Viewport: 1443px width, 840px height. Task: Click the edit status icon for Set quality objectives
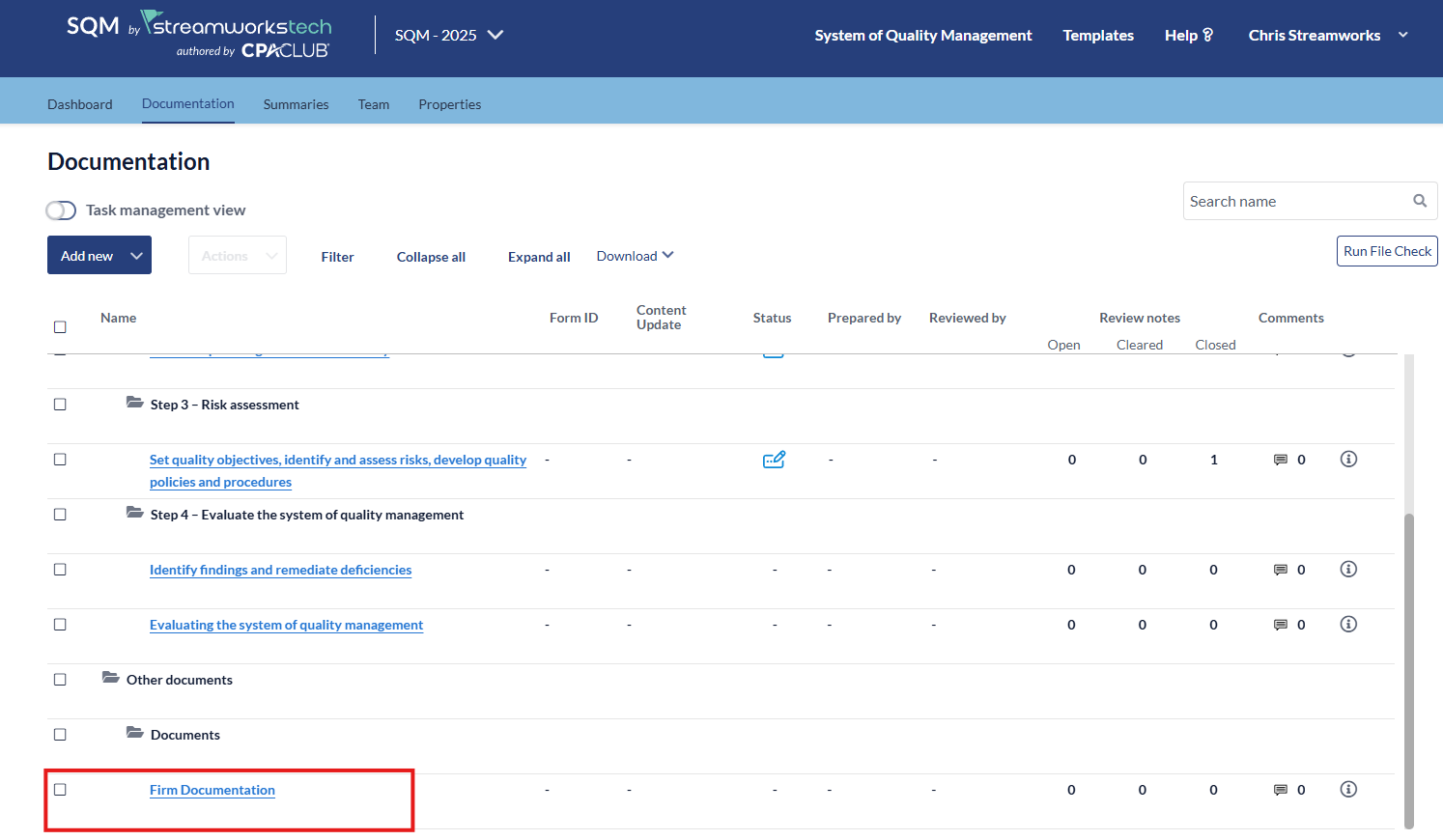click(774, 460)
